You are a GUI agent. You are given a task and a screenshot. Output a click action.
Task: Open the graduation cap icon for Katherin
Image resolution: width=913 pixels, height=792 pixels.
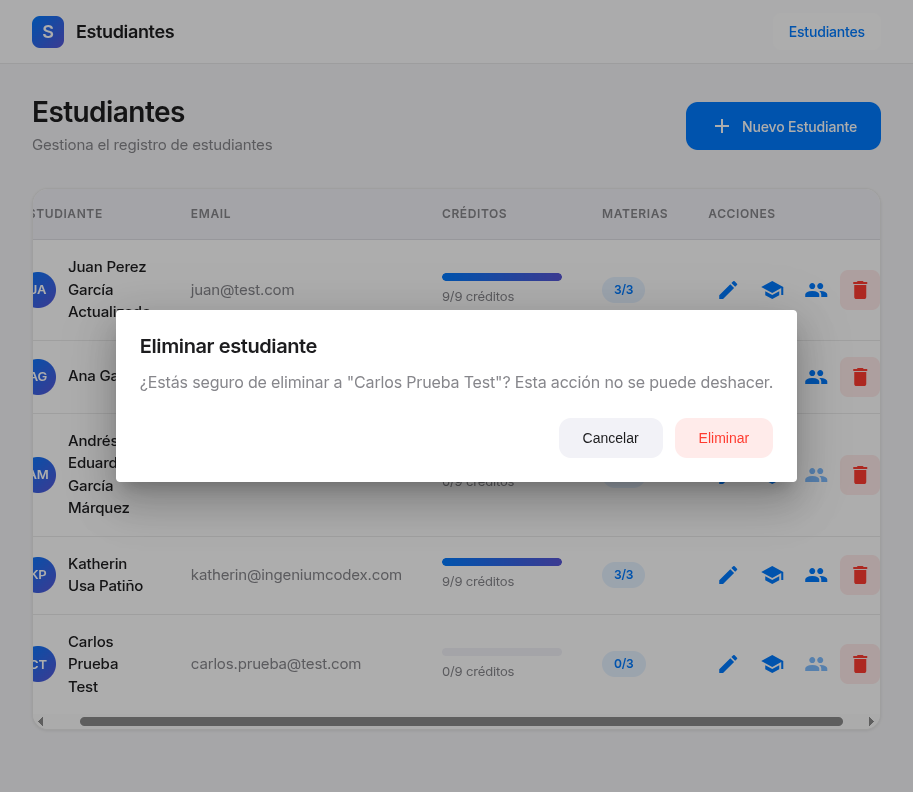point(772,575)
